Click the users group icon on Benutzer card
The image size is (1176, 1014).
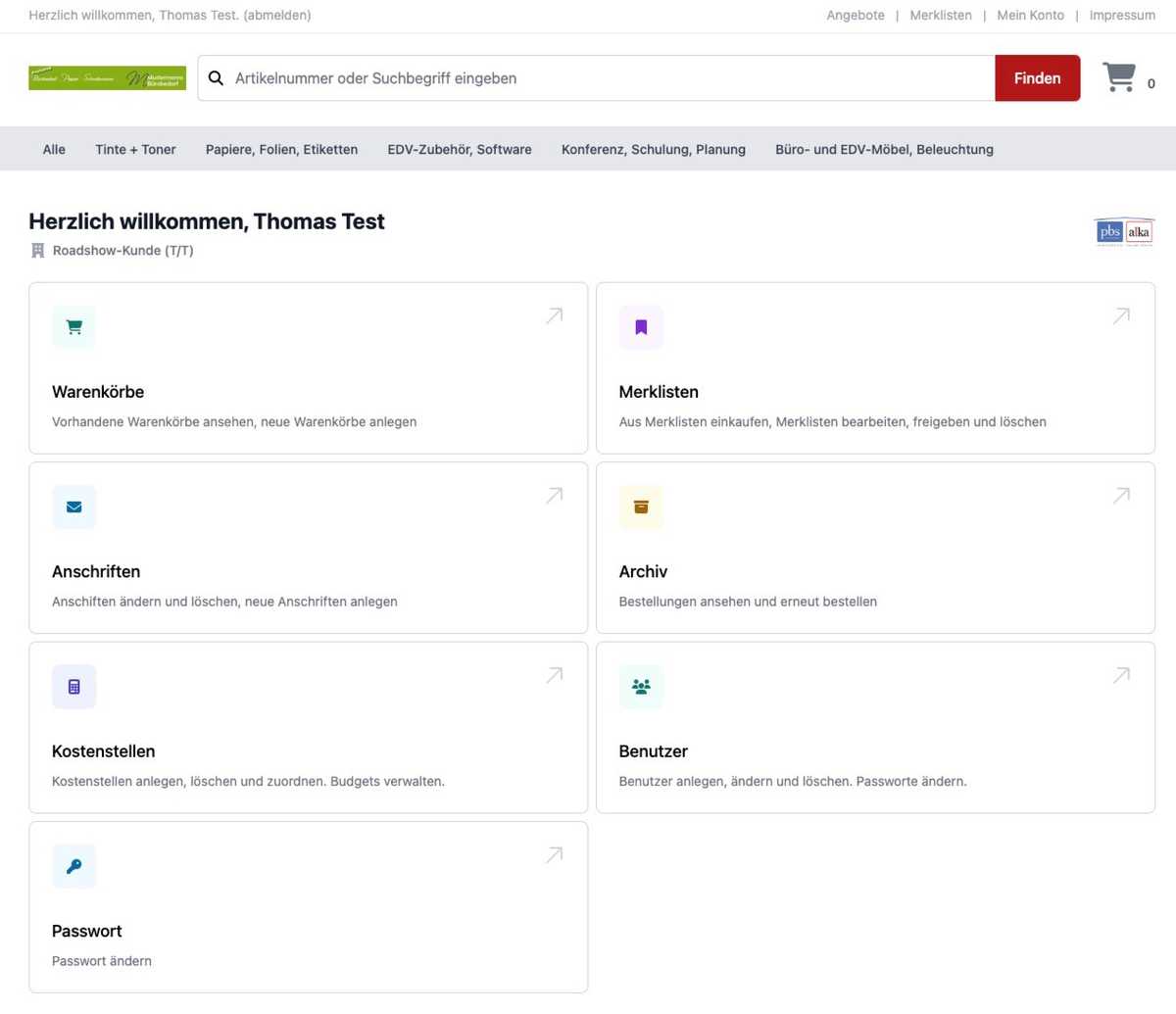[641, 687]
